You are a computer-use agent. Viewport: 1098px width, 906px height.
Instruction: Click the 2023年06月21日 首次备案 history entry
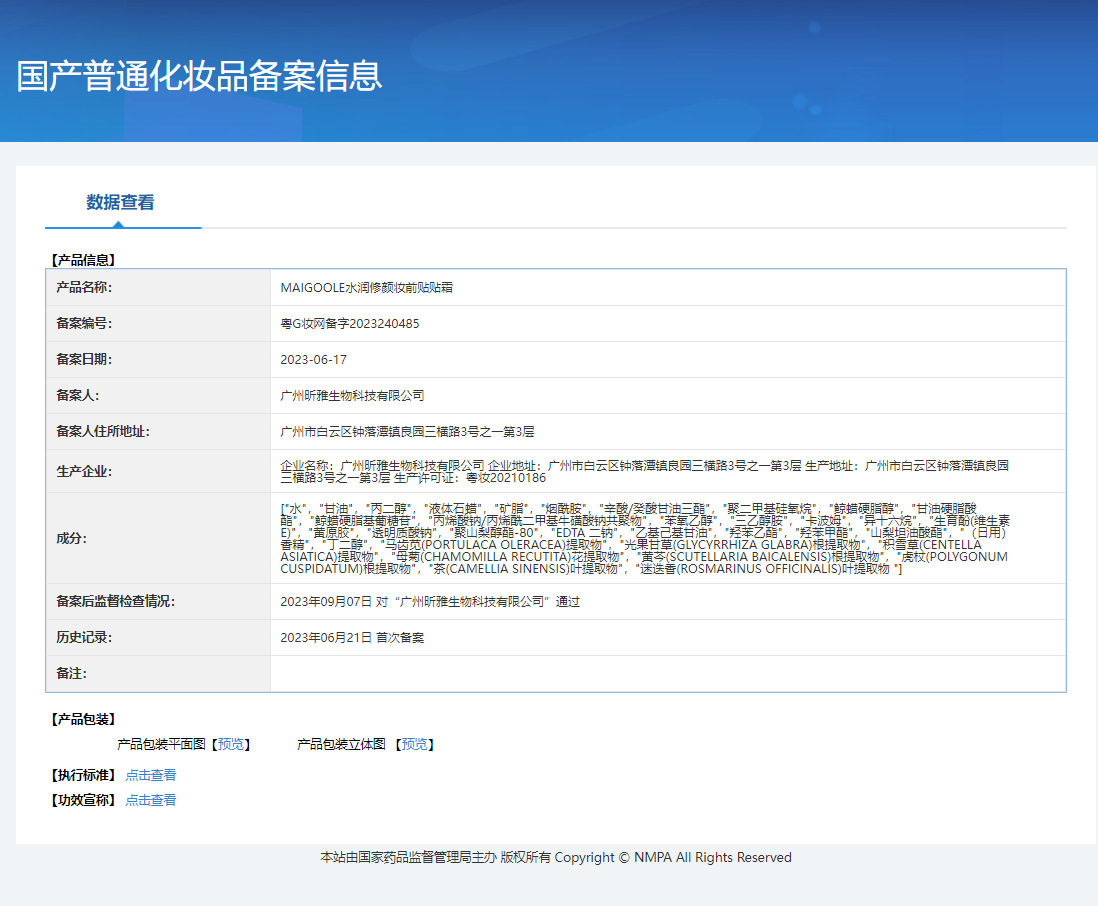(x=352, y=638)
